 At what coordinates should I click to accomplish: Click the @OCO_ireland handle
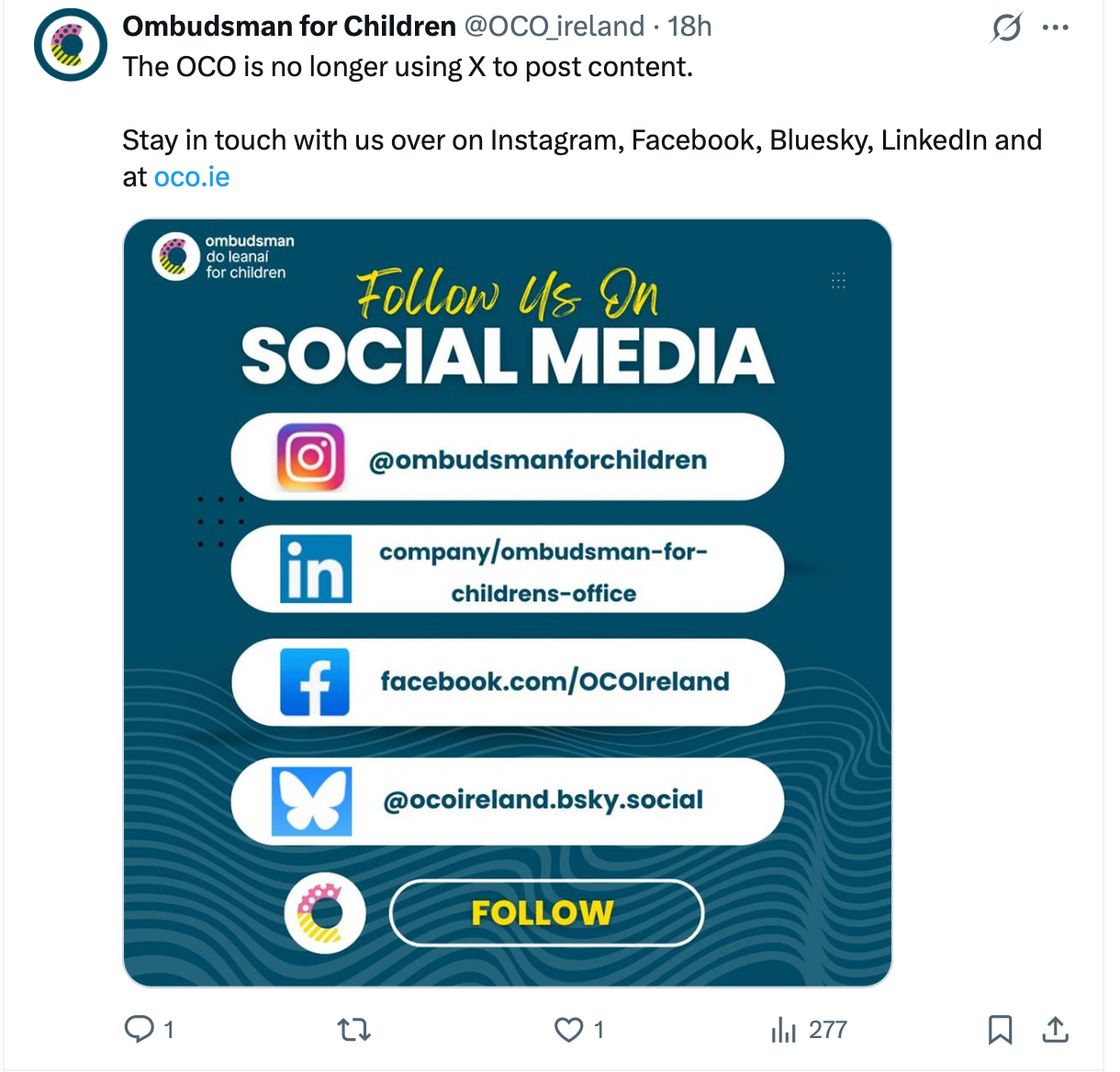554,27
